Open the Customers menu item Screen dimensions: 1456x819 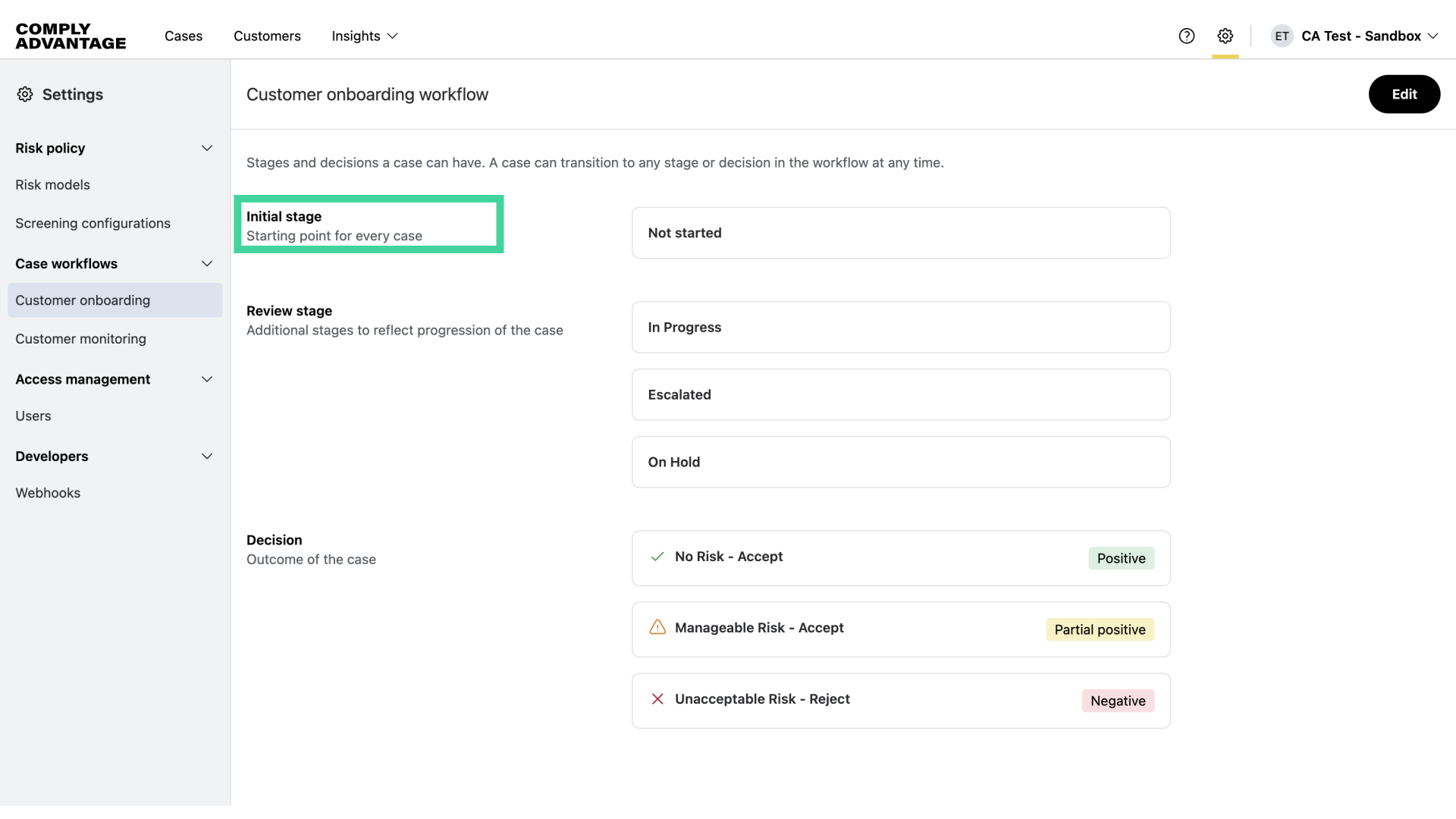pos(267,36)
